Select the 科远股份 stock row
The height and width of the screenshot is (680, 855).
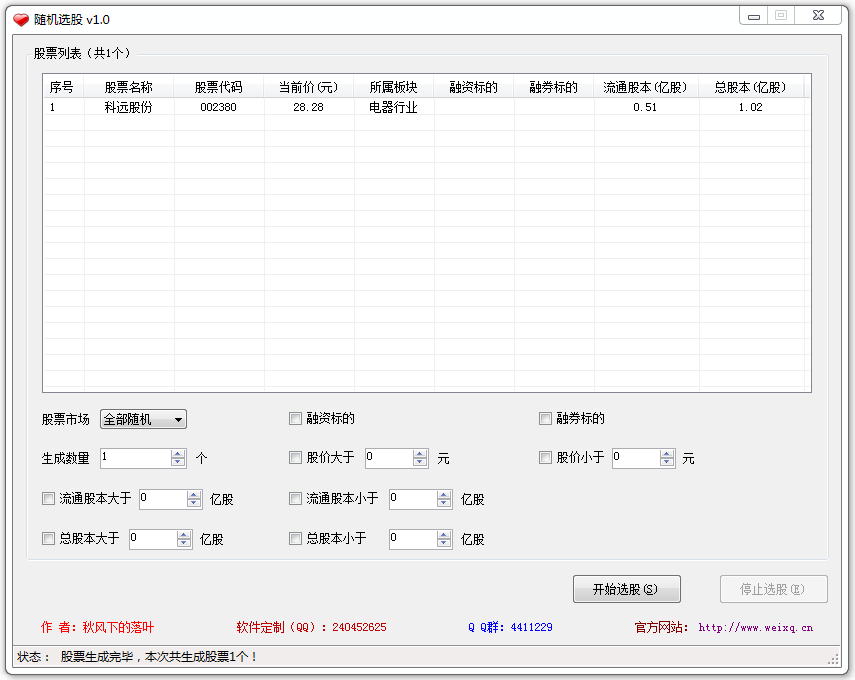[x=128, y=107]
